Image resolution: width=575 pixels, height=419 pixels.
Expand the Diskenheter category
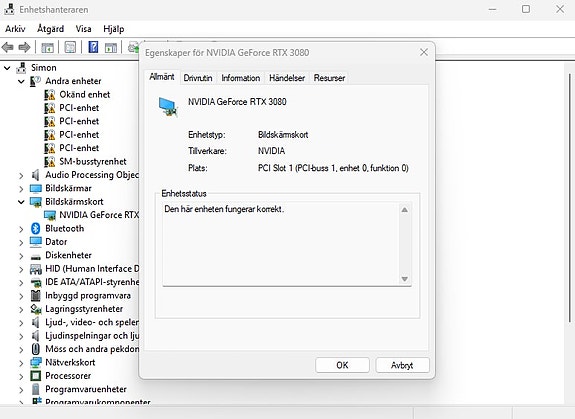coord(21,256)
